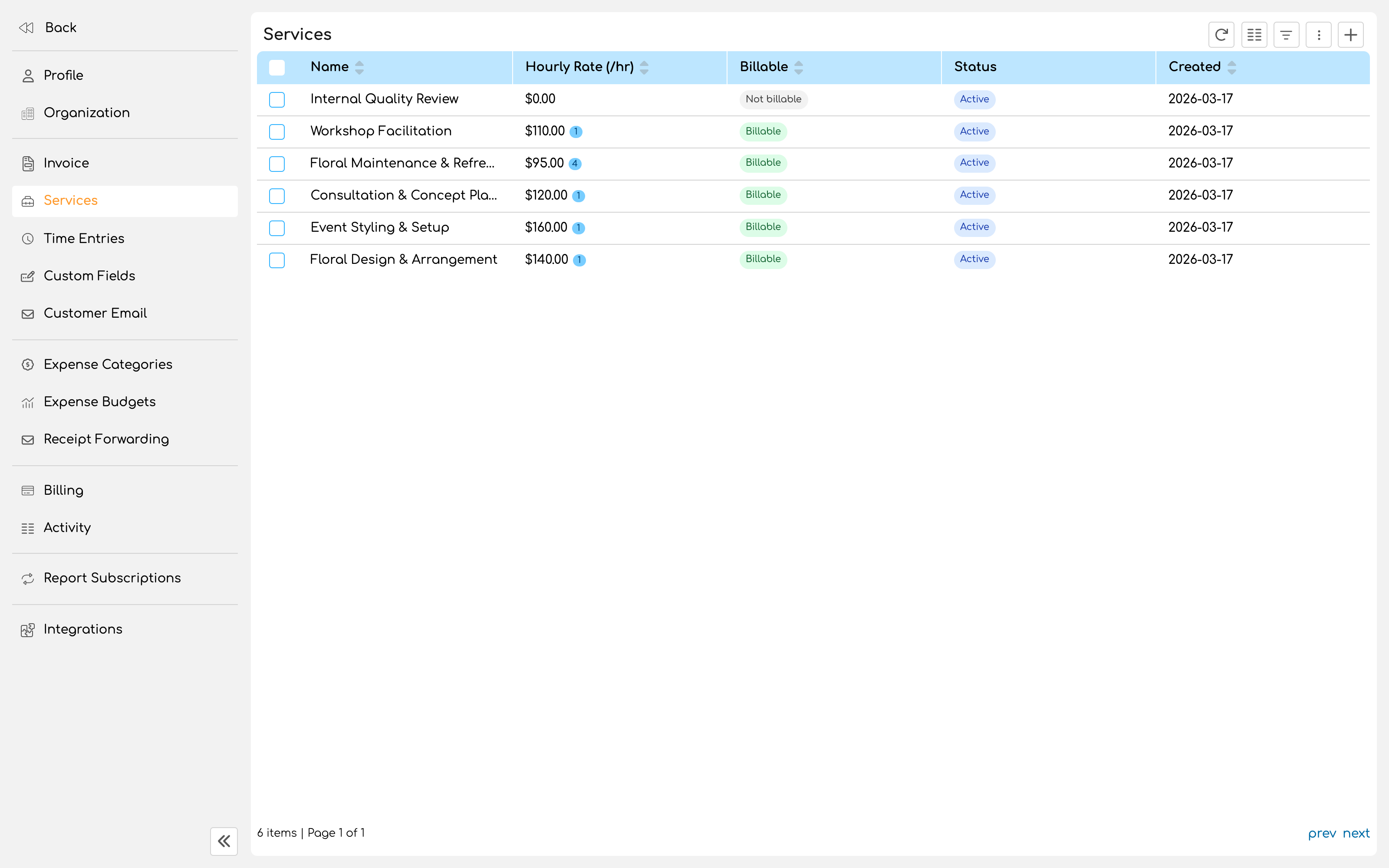Click the Report Subscriptions cycle icon
The height and width of the screenshot is (868, 1389).
coord(27,579)
